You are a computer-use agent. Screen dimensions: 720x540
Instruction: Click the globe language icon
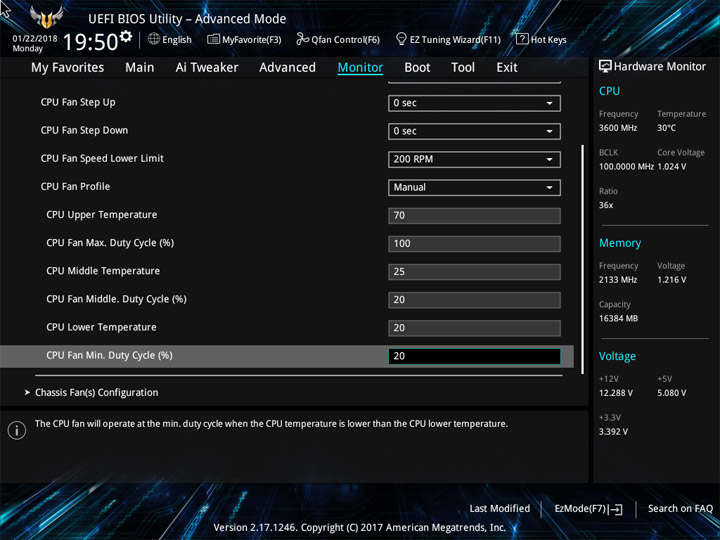(x=154, y=39)
